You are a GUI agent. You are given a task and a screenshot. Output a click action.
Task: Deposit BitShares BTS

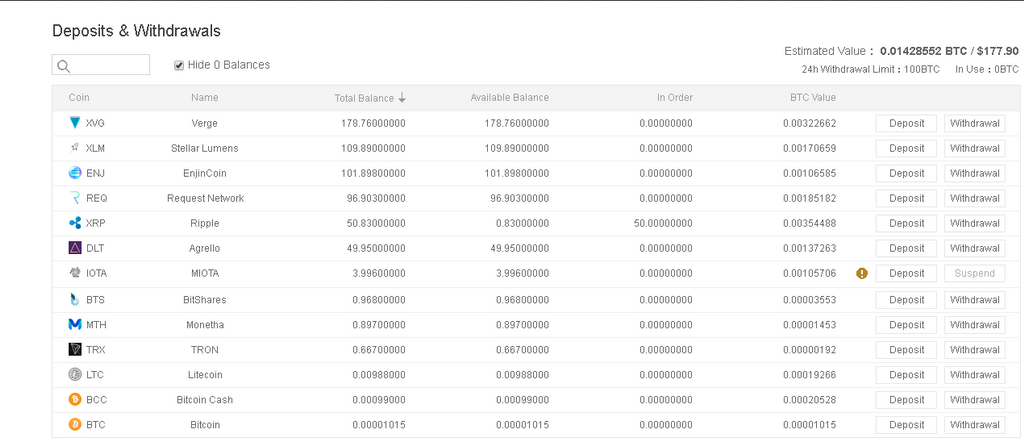tap(906, 300)
